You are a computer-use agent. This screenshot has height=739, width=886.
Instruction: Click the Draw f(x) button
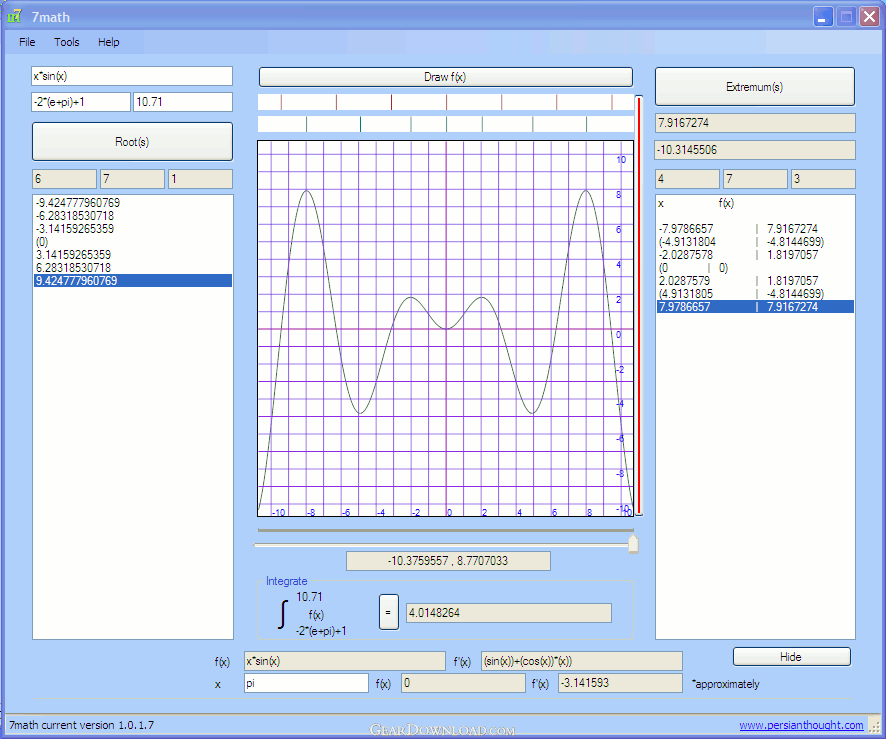coord(445,77)
